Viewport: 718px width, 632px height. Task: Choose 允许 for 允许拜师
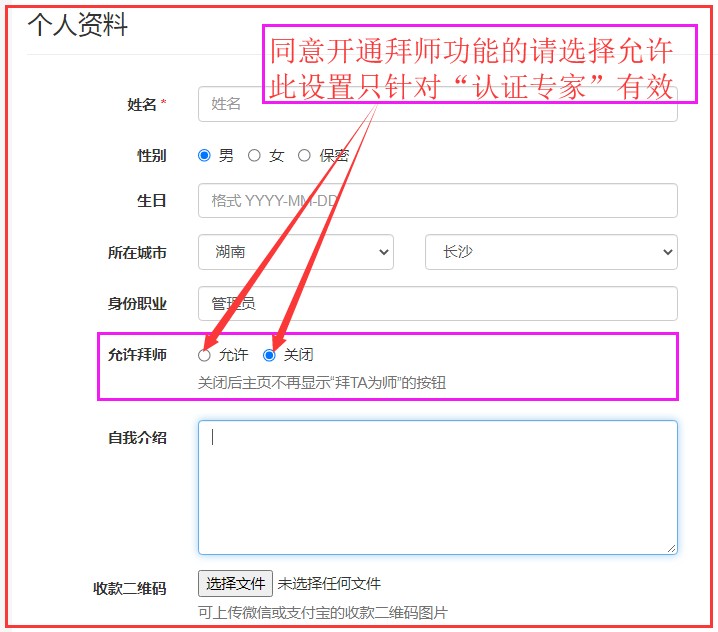[x=204, y=355]
